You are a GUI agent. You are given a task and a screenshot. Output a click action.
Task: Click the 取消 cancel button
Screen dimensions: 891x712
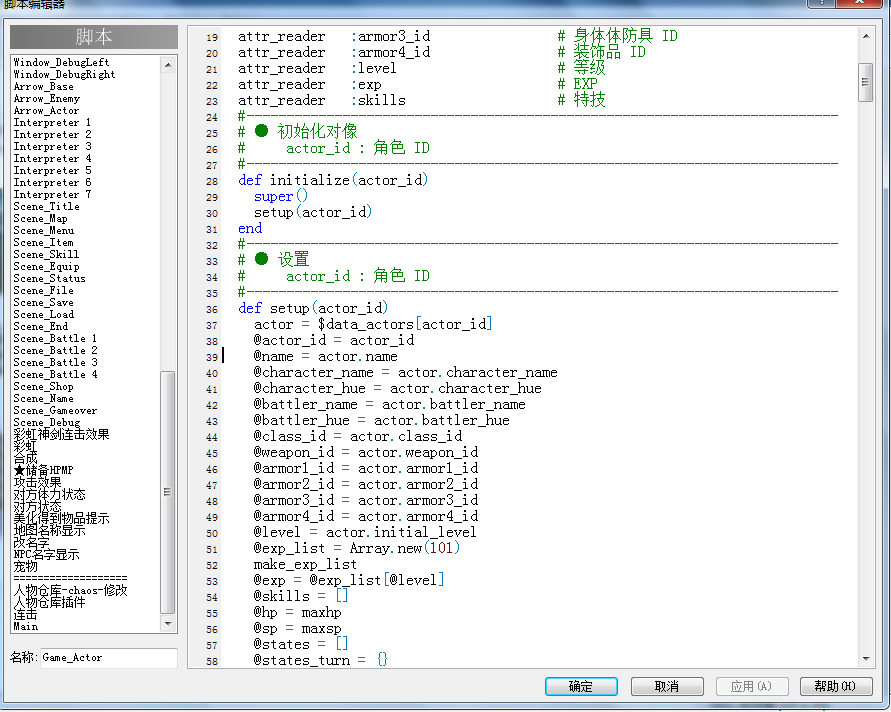[x=667, y=686]
